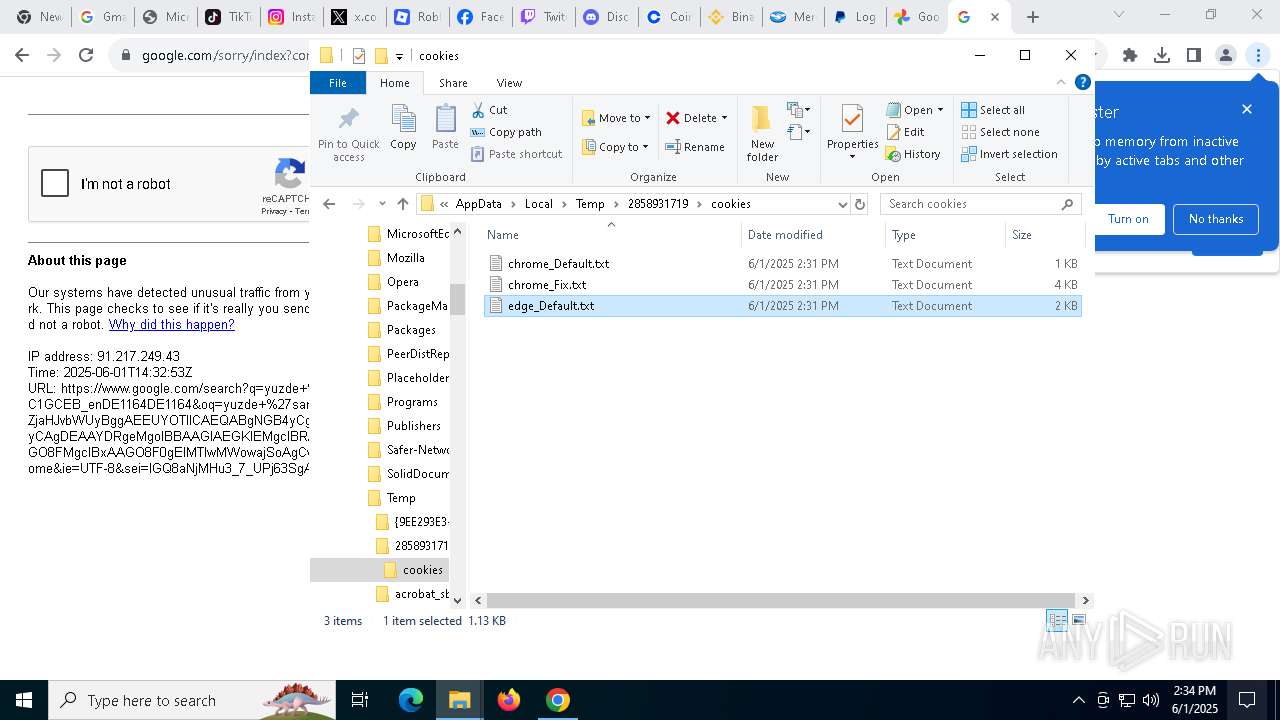The height and width of the screenshot is (720, 1280).
Task: Click Edit in the Open group
Action: [x=905, y=132]
